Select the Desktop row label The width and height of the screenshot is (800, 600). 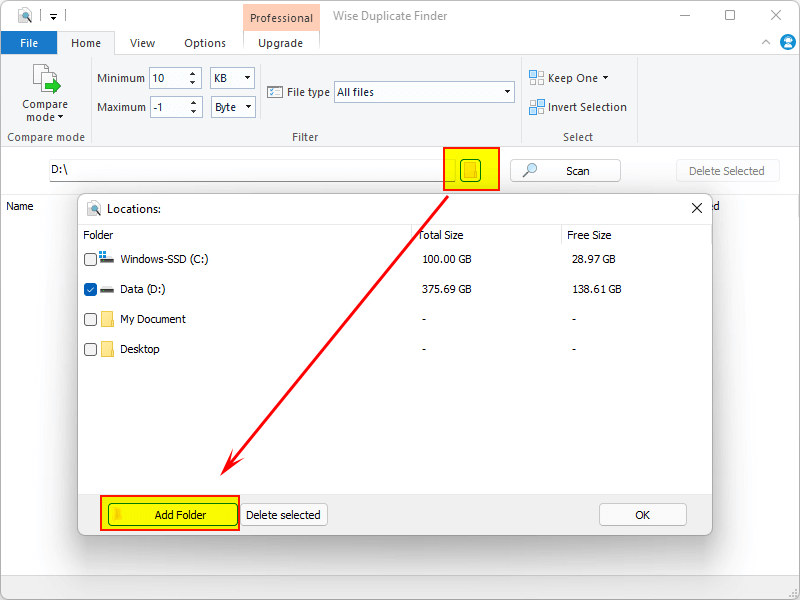[140, 349]
